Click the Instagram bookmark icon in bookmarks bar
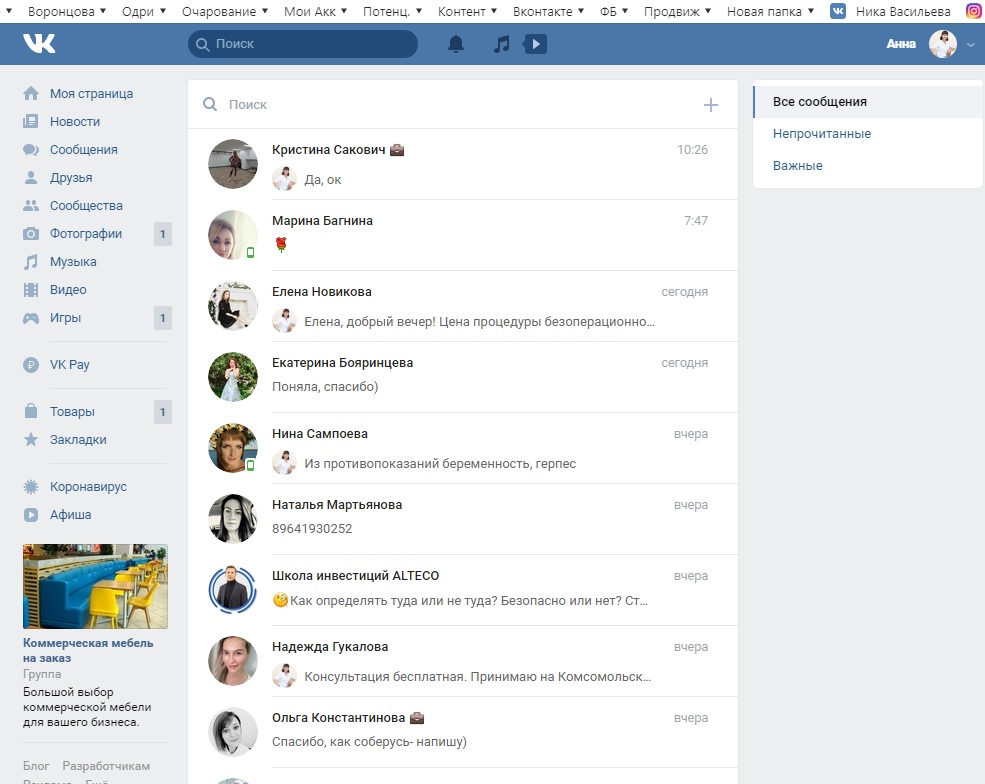This screenshot has width=985, height=784. (974, 11)
